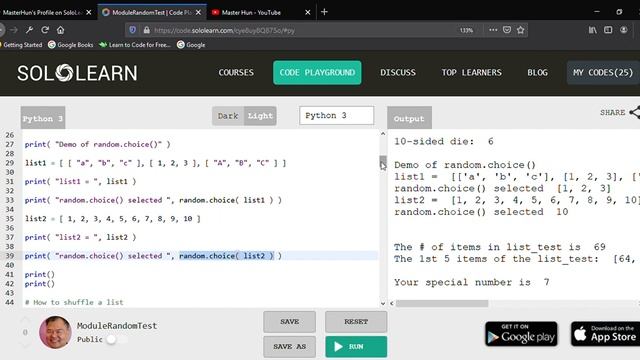Open a new browser tab
Viewport: 640px width, 360px height.
[324, 12]
